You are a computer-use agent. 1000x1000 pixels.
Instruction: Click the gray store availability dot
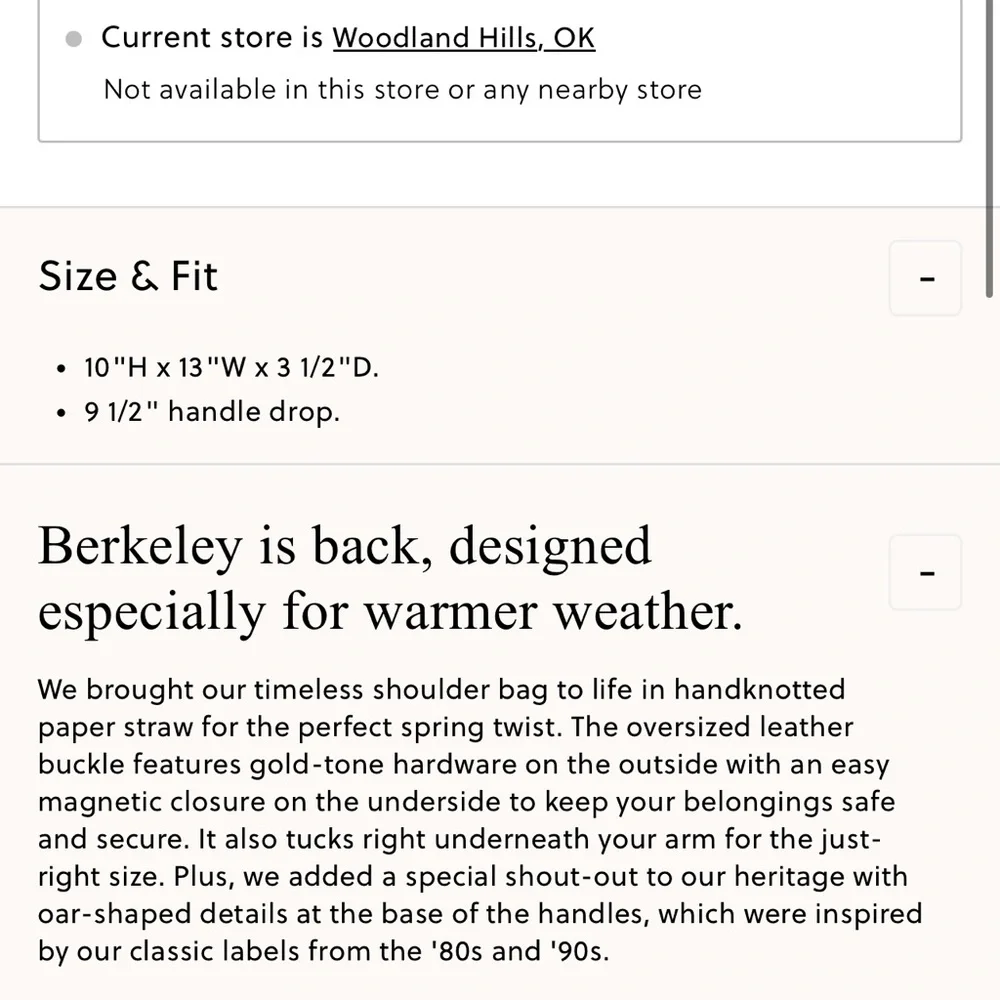pos(73,39)
